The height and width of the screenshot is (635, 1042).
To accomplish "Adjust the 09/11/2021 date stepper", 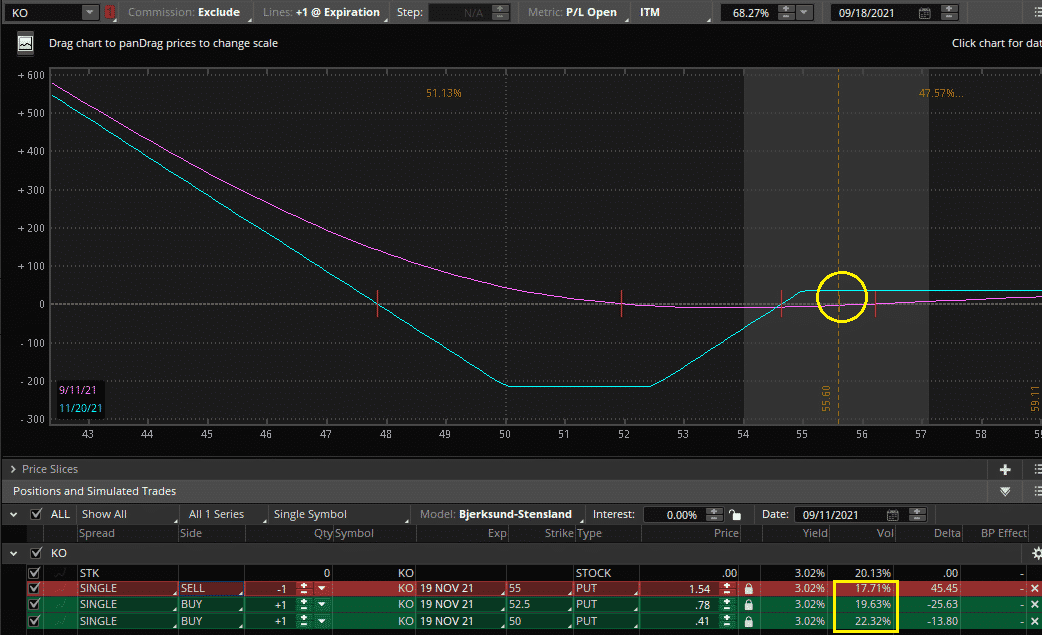I will pos(917,515).
